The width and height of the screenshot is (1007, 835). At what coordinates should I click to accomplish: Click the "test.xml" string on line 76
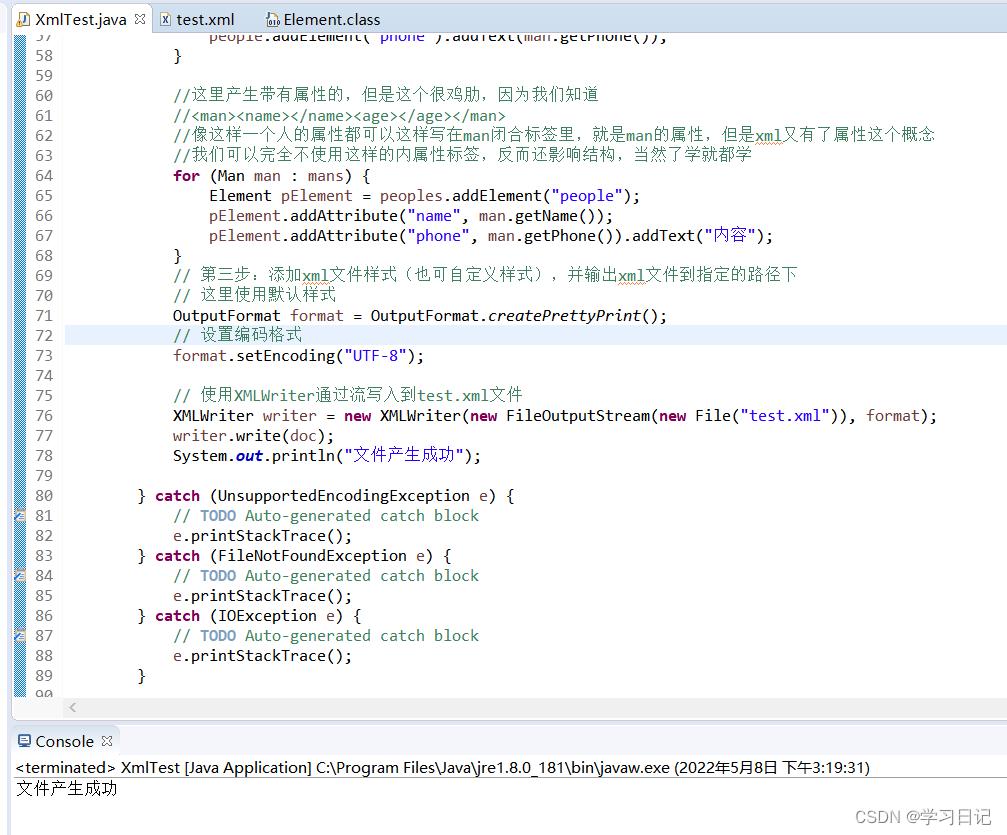tap(785, 416)
